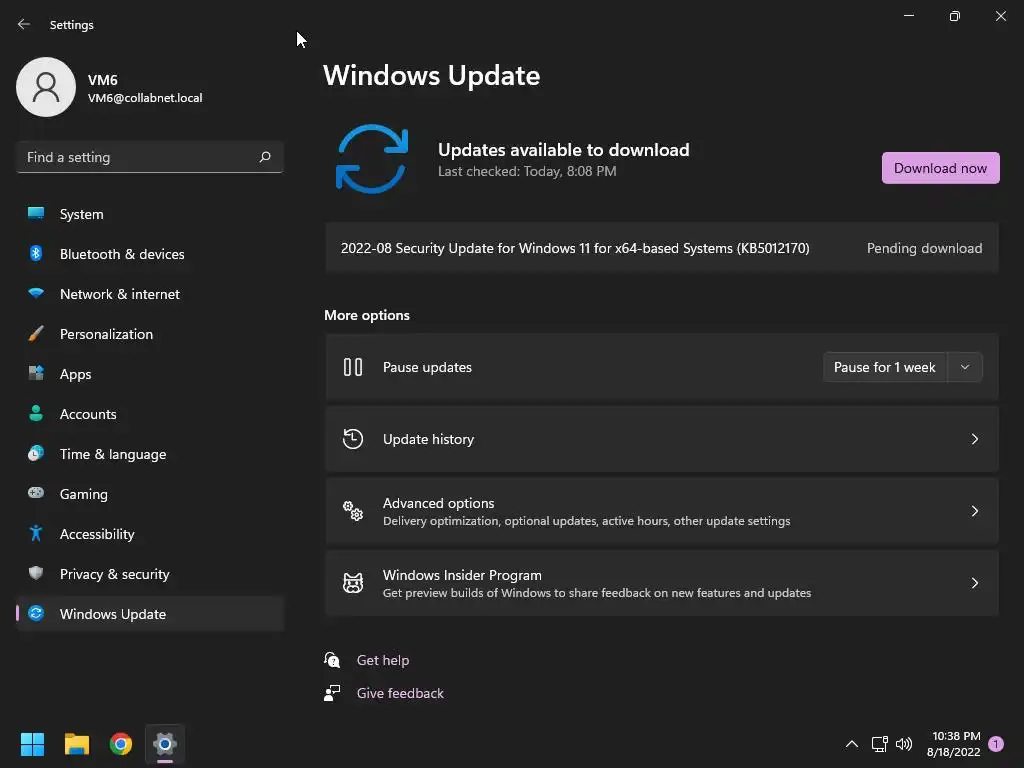Select Time & language in sidebar
The image size is (1024, 768).
coord(112,454)
